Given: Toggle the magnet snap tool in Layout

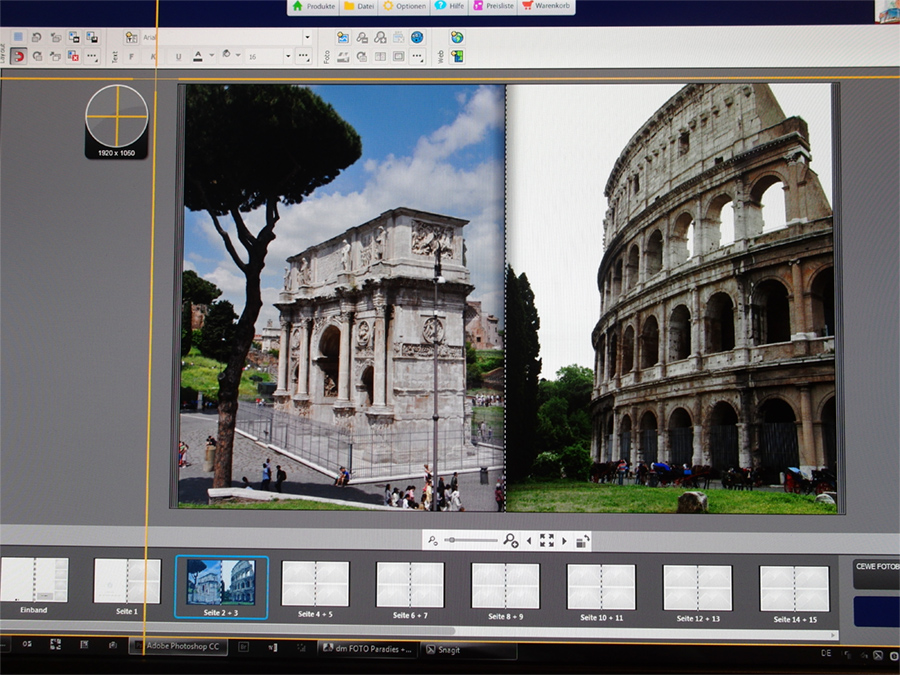Looking at the screenshot, I should point(19,56).
